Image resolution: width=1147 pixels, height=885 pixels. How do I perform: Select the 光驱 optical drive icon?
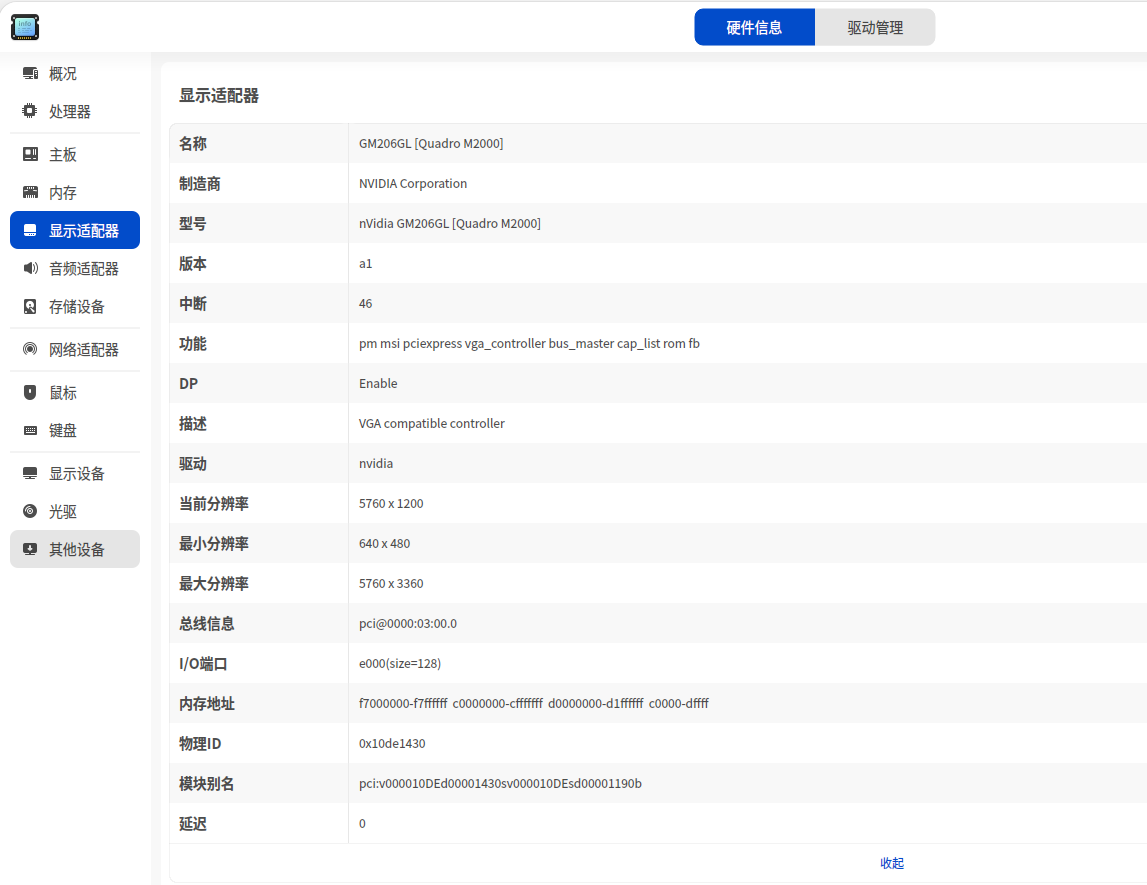click(30, 511)
